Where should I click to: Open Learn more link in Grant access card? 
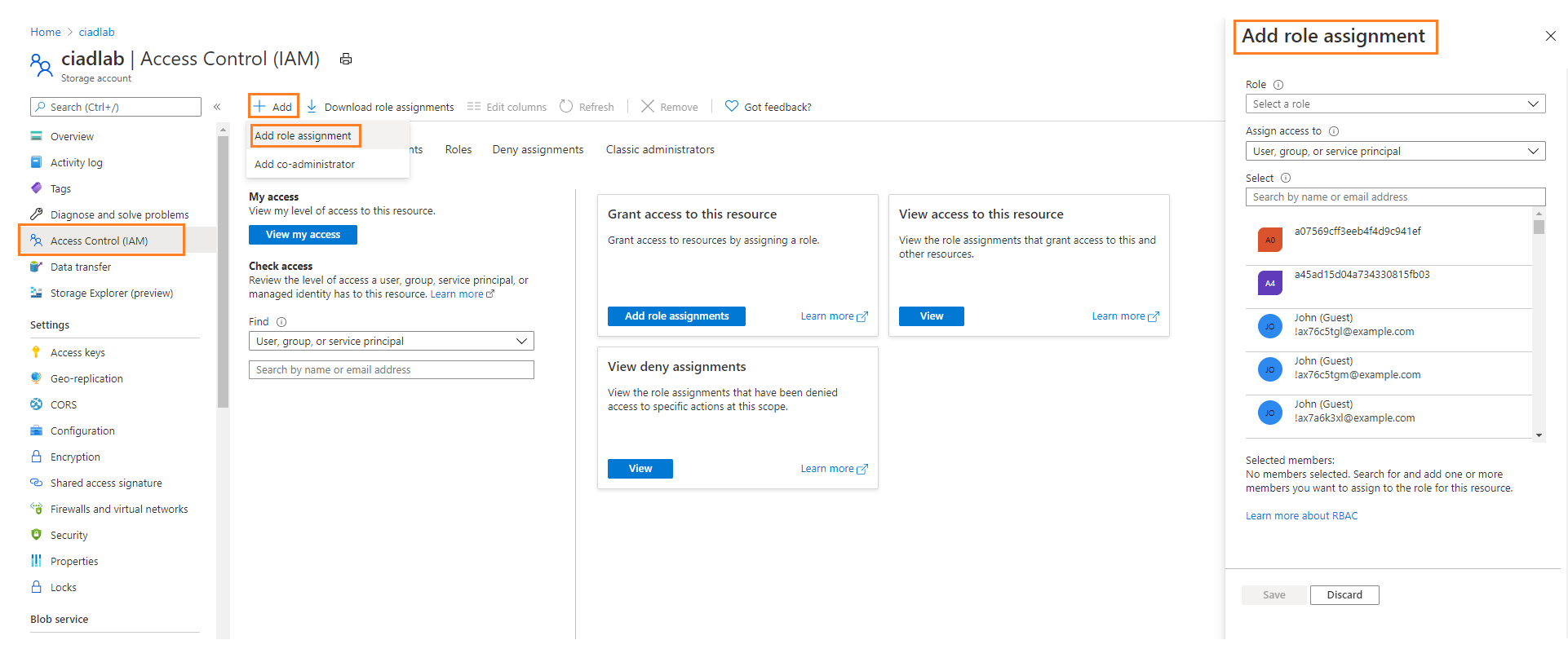834,316
